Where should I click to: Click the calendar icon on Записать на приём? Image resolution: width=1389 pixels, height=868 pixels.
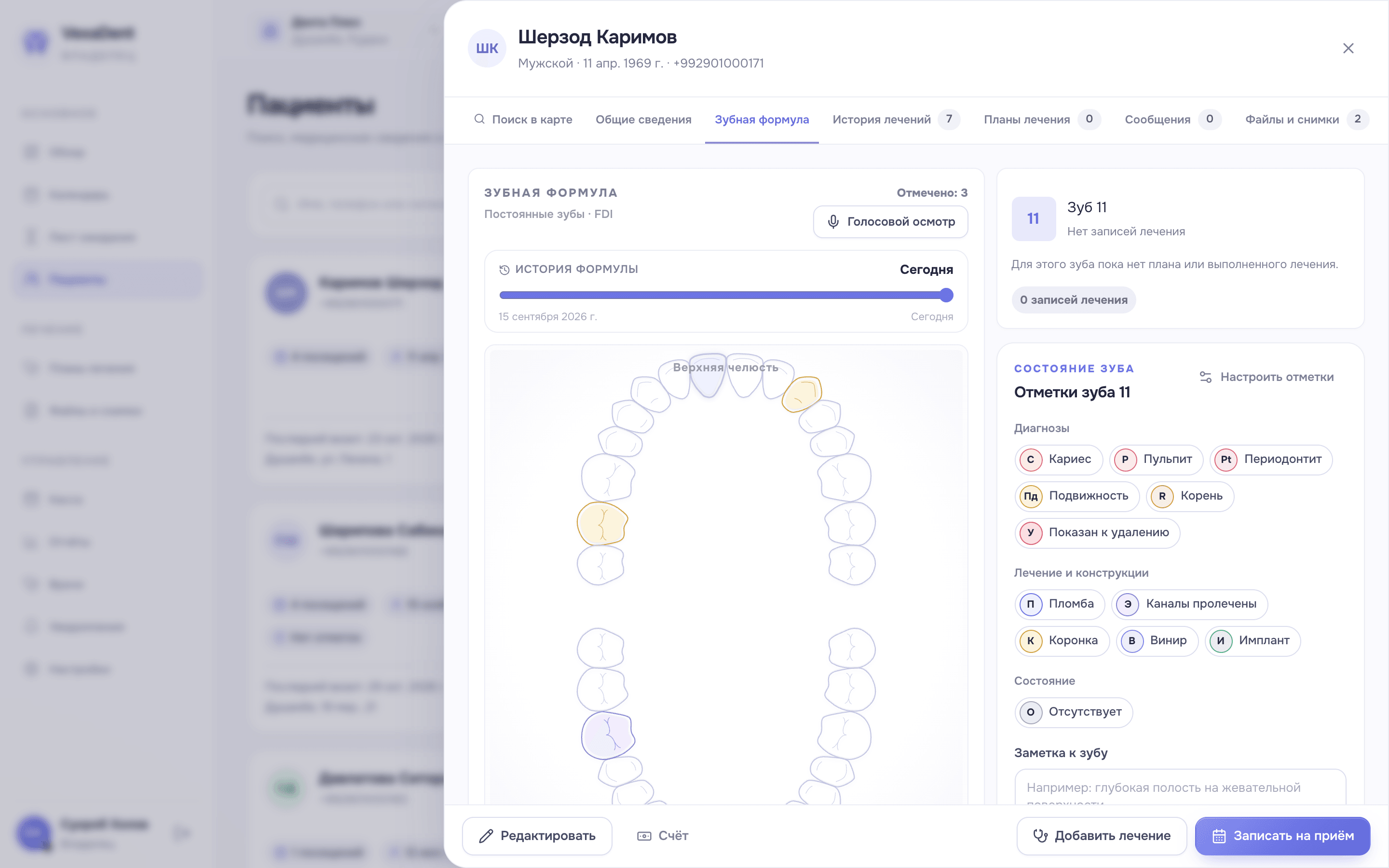[x=1219, y=836]
